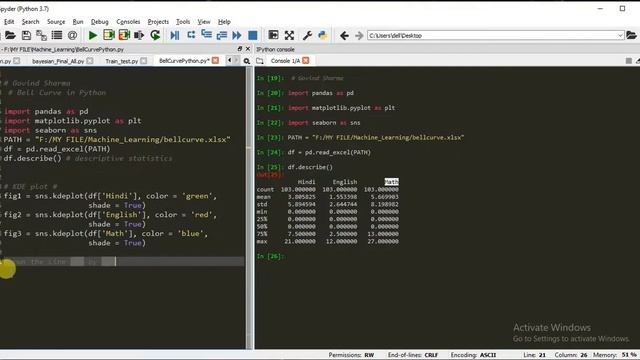The height and width of the screenshot is (360, 640).
Task: Open the Projects menu
Action: 158,22
